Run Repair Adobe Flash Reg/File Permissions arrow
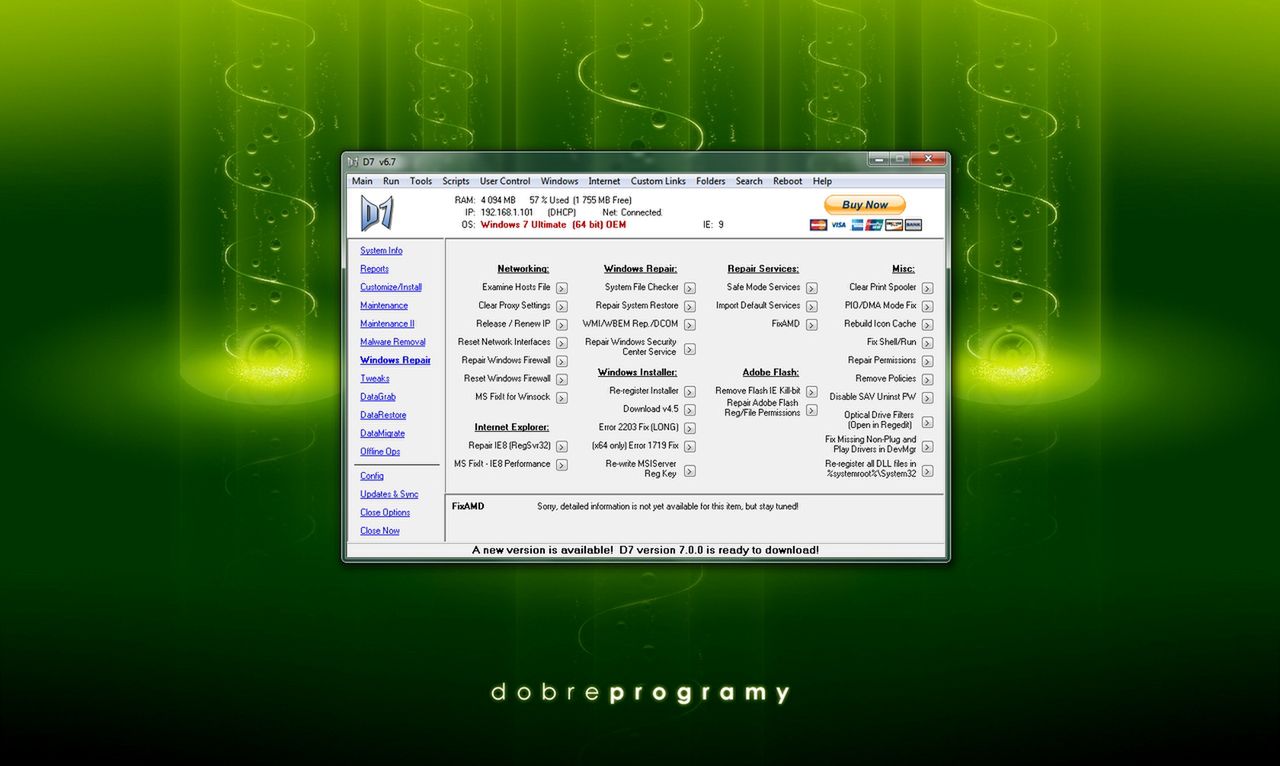The width and height of the screenshot is (1280, 766). click(811, 410)
